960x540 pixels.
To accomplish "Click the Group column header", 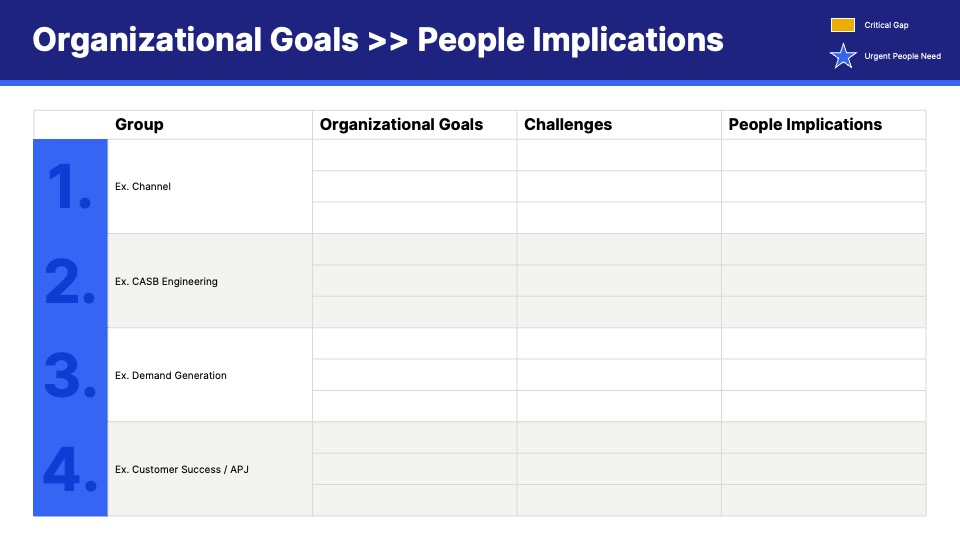I will (x=139, y=125).
